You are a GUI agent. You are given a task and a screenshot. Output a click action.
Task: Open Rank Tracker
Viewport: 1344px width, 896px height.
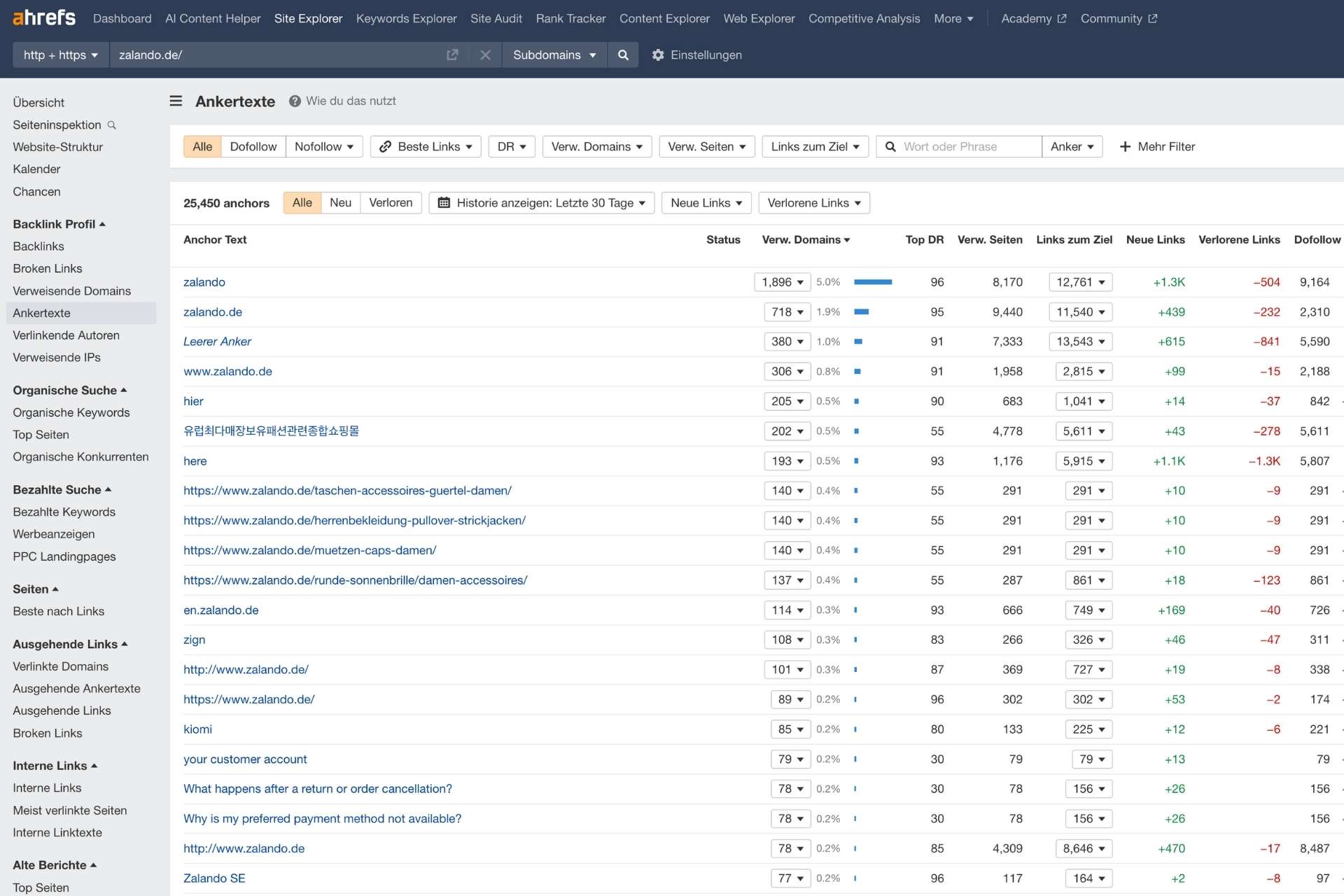(570, 18)
